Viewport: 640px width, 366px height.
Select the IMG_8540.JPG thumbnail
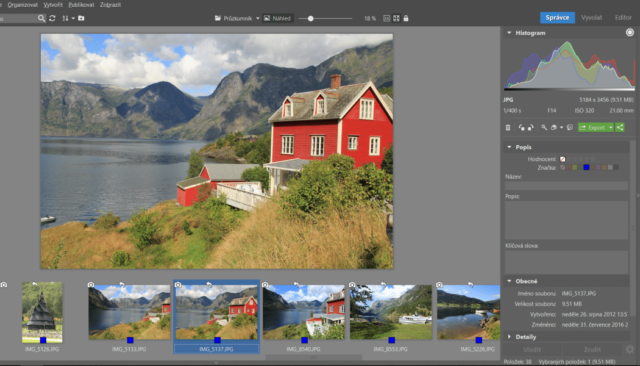click(304, 312)
